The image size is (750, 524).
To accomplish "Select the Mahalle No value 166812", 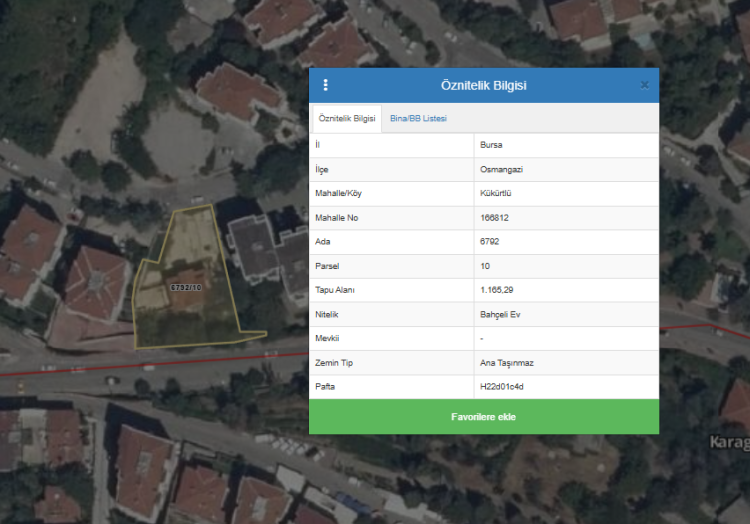I will tap(495, 218).
